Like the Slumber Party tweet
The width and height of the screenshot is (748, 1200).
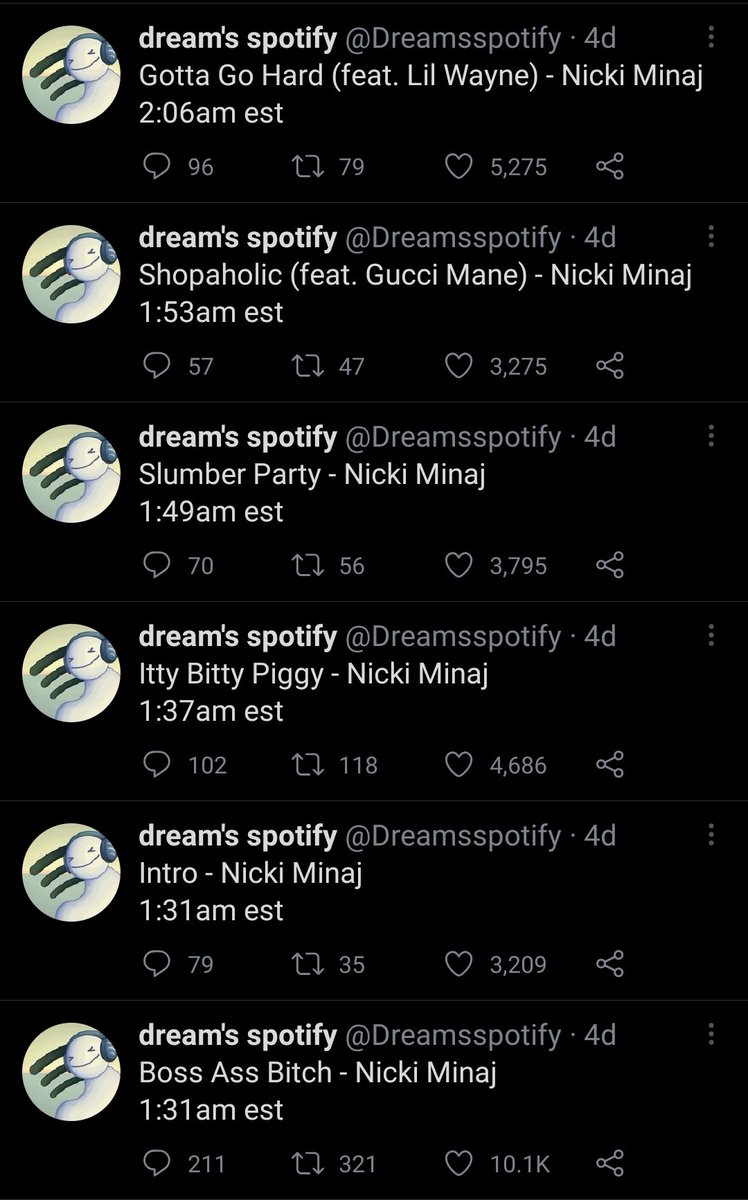click(458, 566)
